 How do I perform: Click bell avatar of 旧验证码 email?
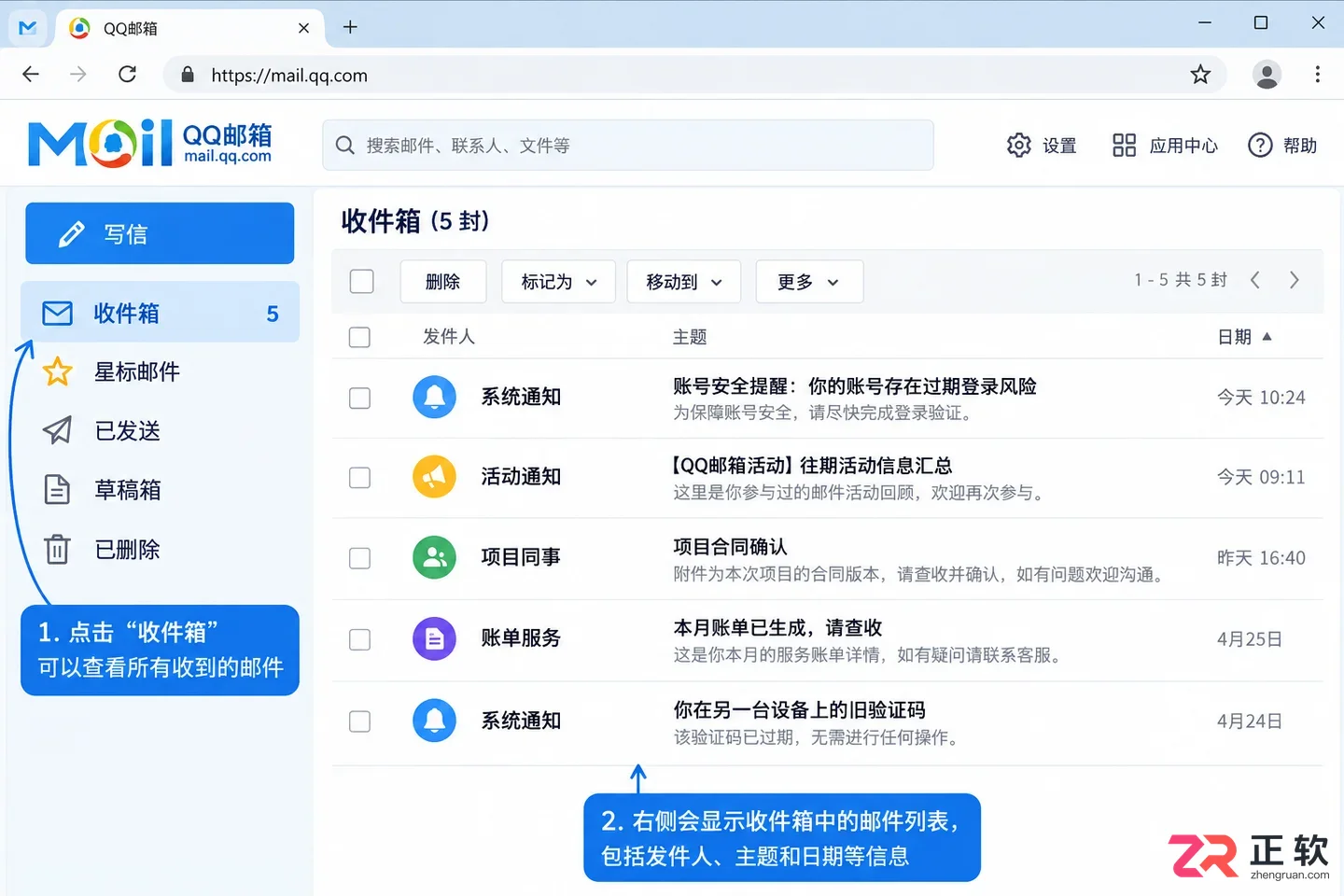(x=434, y=721)
